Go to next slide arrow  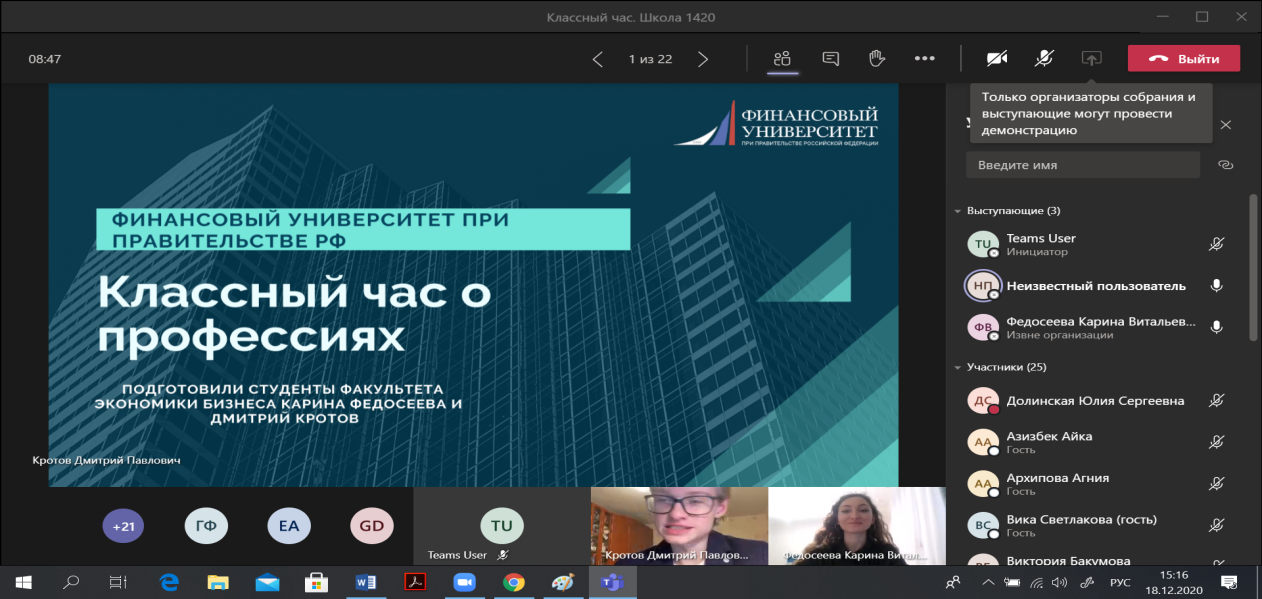(x=703, y=59)
